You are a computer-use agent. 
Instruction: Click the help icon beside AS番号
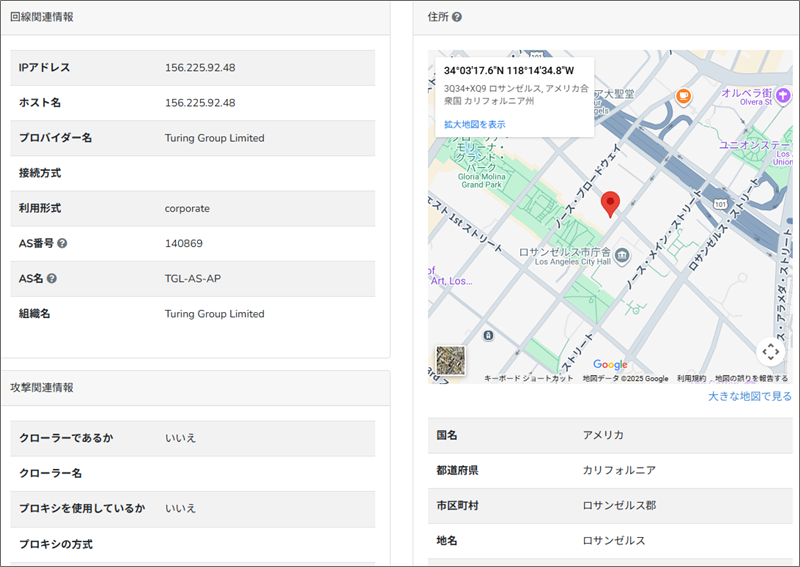(x=62, y=243)
